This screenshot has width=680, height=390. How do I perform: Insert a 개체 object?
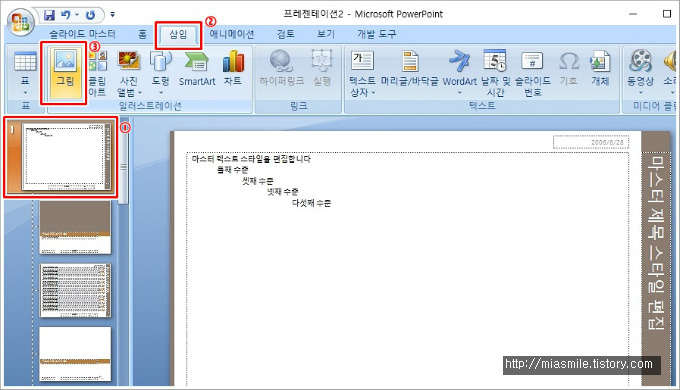600,69
